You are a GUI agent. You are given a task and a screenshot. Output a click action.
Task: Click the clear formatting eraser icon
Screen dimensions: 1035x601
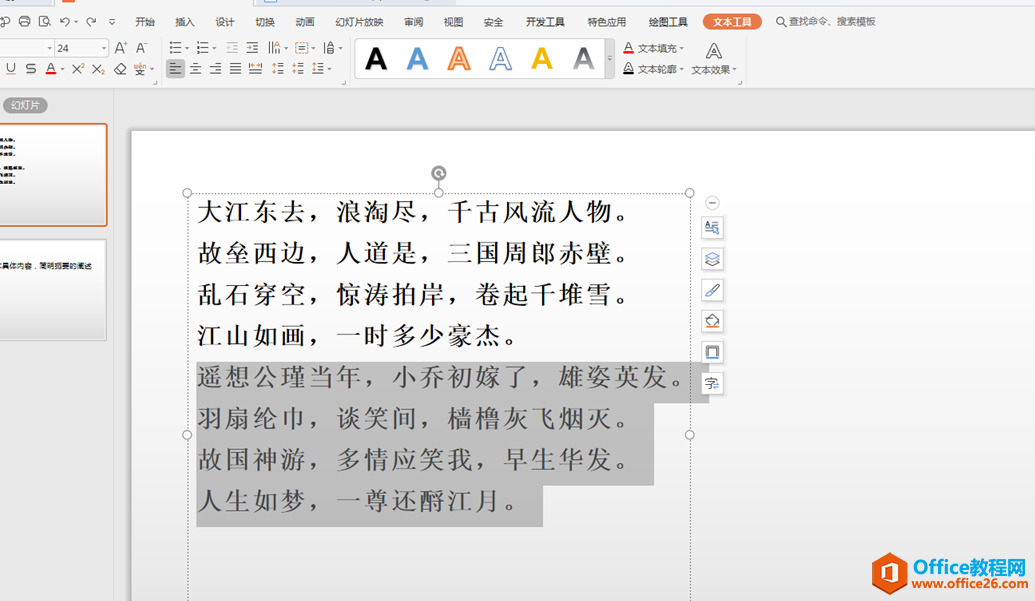click(120, 69)
